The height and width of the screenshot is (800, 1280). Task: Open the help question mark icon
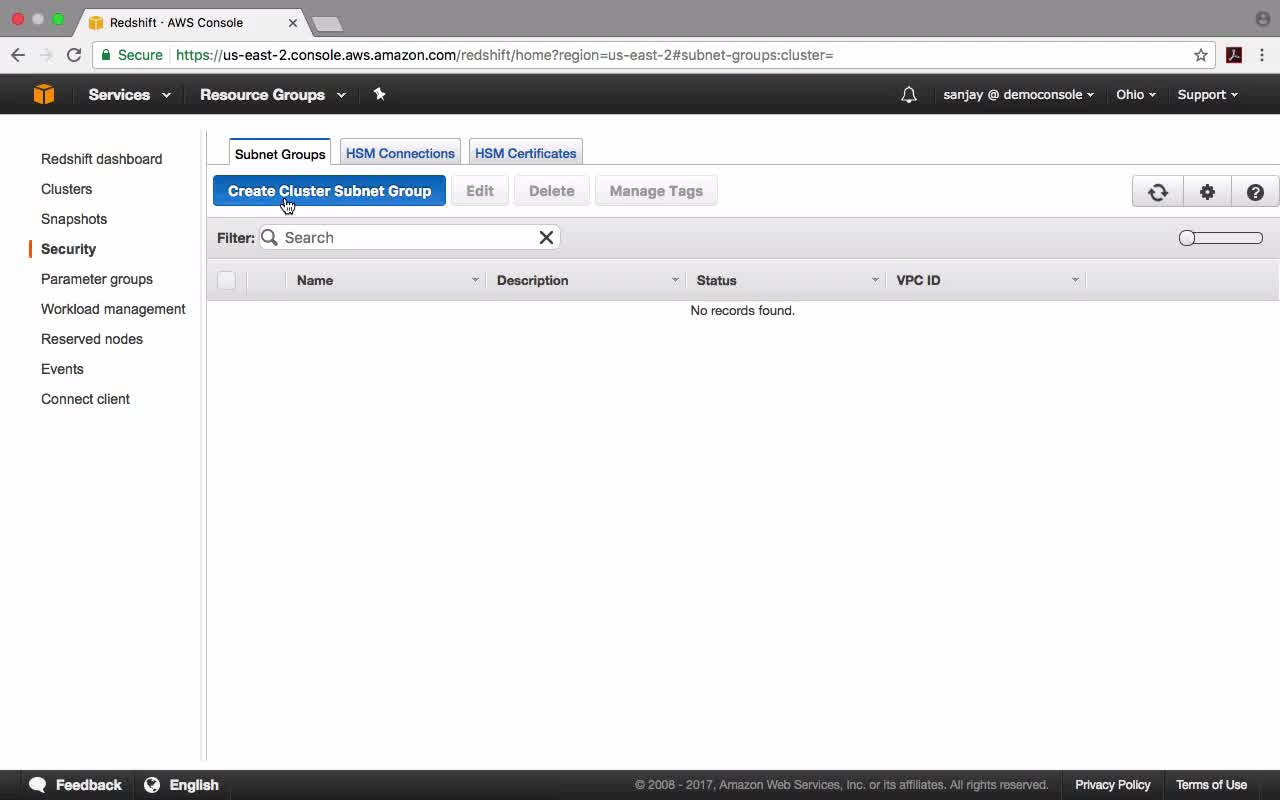[x=1255, y=192]
